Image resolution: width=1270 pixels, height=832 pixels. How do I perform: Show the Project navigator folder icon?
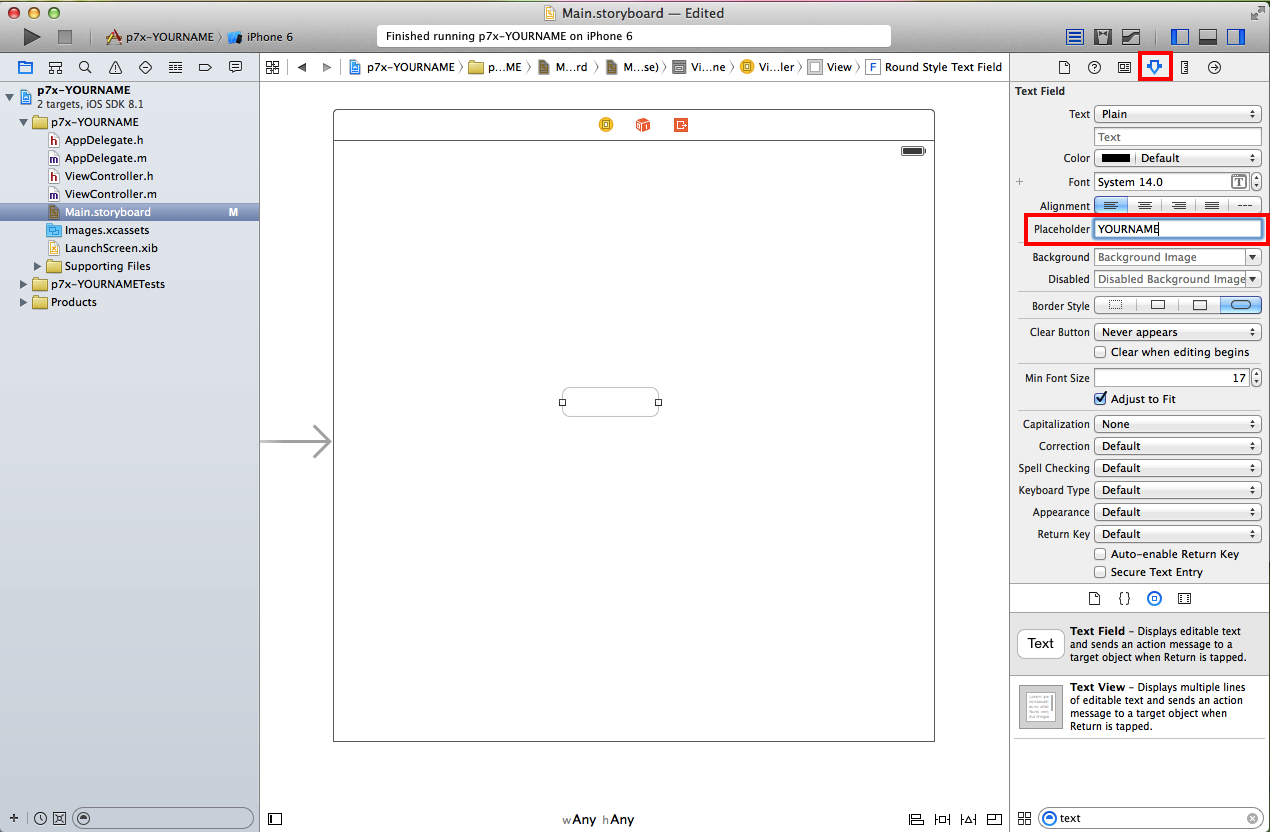pyautogui.click(x=26, y=67)
